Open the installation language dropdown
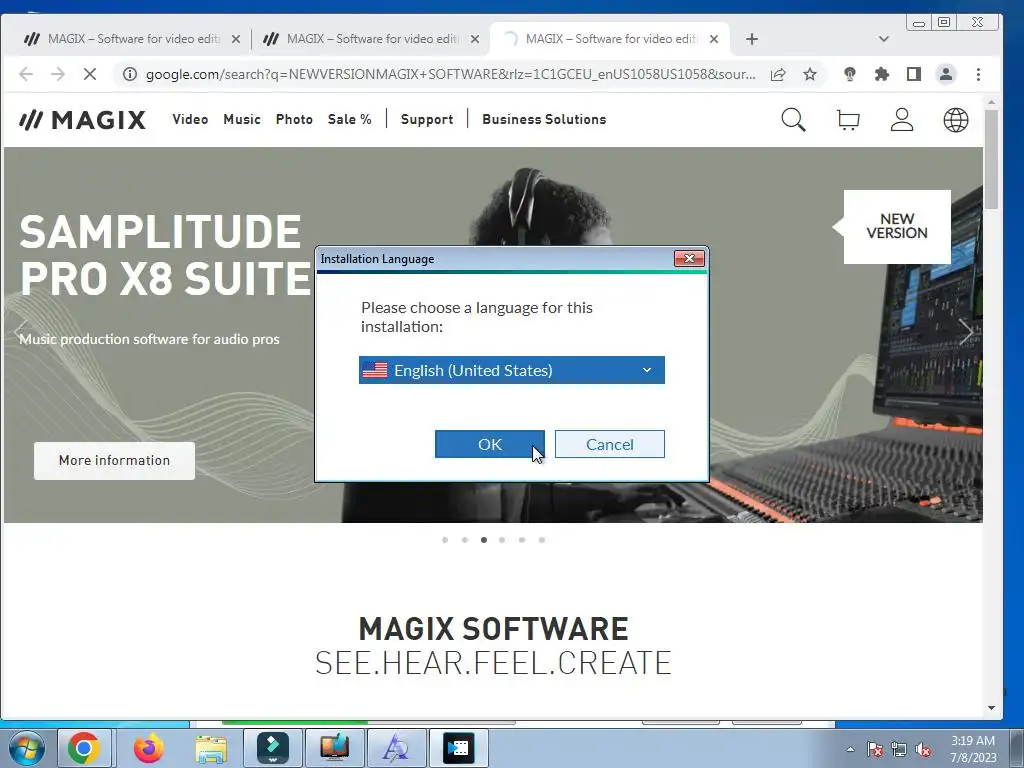1024x768 pixels. (511, 370)
